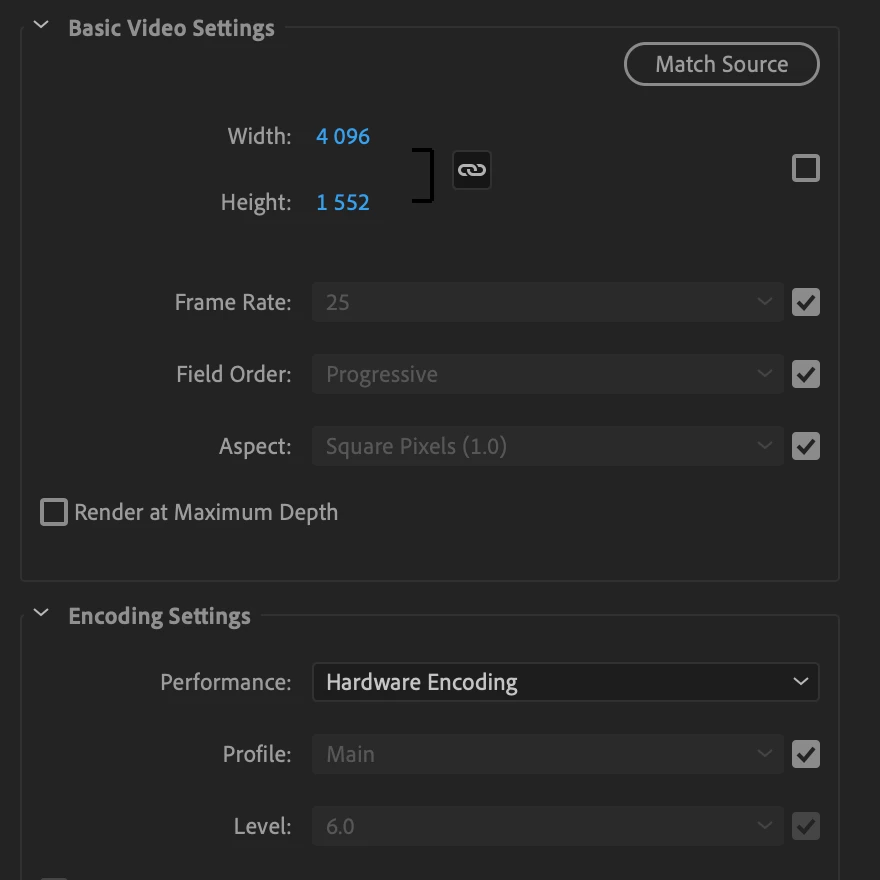Toggle the Level checkbox
This screenshot has height=880, width=880.
point(805,826)
